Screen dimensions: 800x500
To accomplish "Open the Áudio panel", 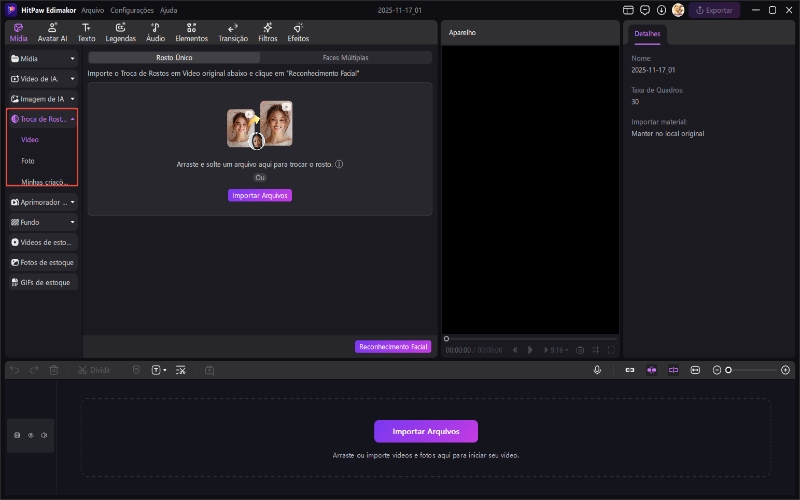I will 155,32.
